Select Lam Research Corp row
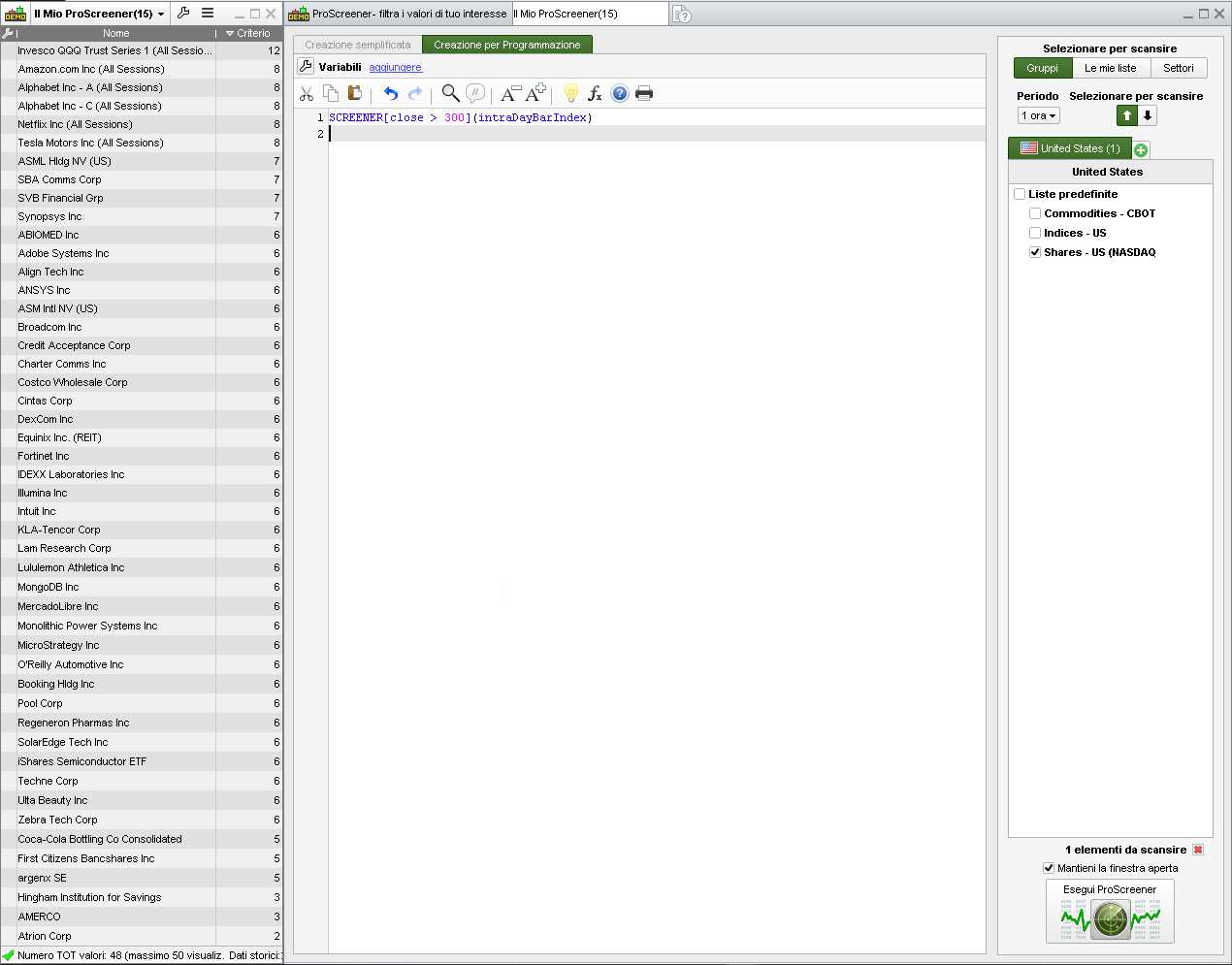The image size is (1232, 965). pyautogui.click(x=142, y=548)
